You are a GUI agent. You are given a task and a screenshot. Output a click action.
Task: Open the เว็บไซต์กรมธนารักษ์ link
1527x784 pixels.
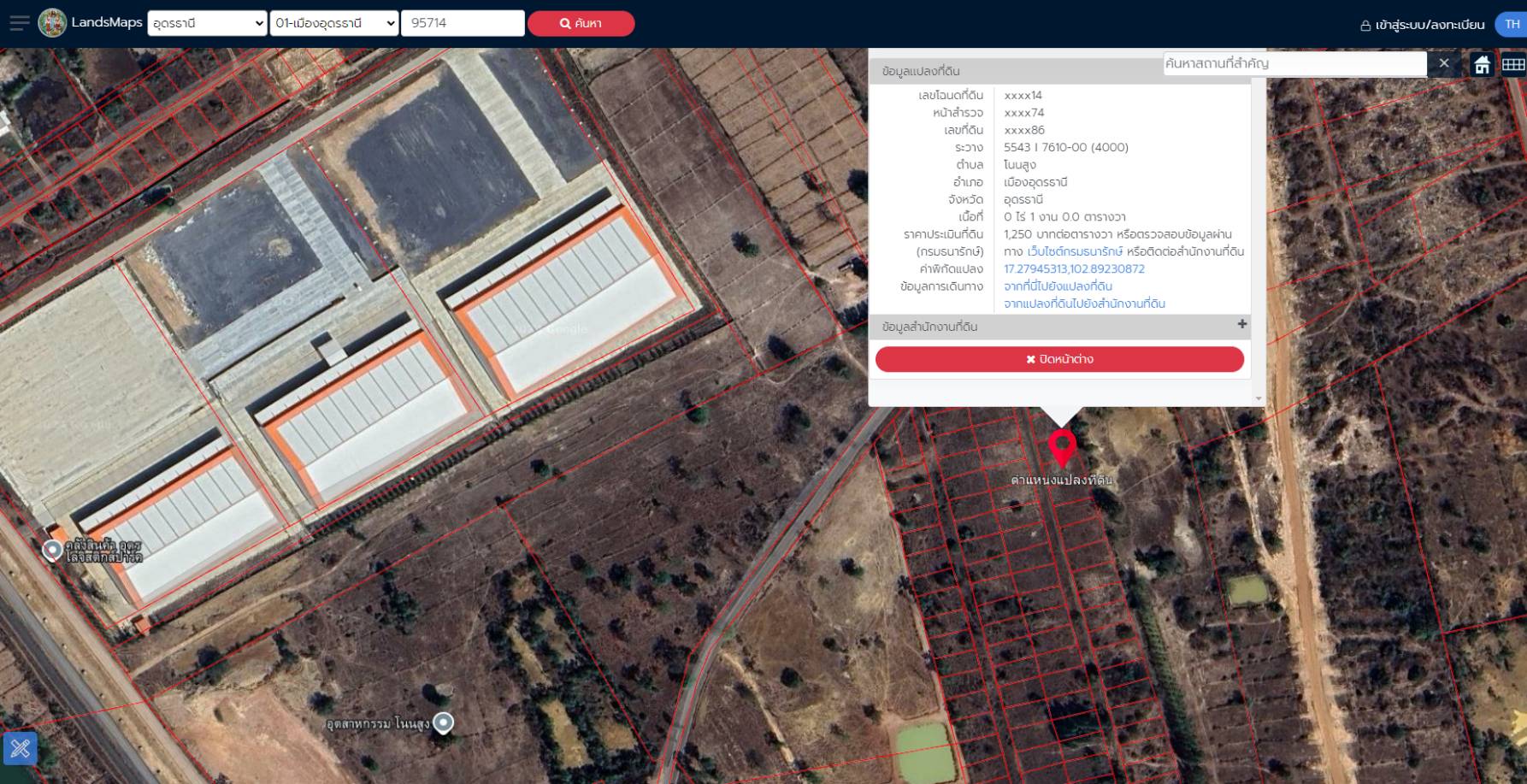coord(1075,251)
